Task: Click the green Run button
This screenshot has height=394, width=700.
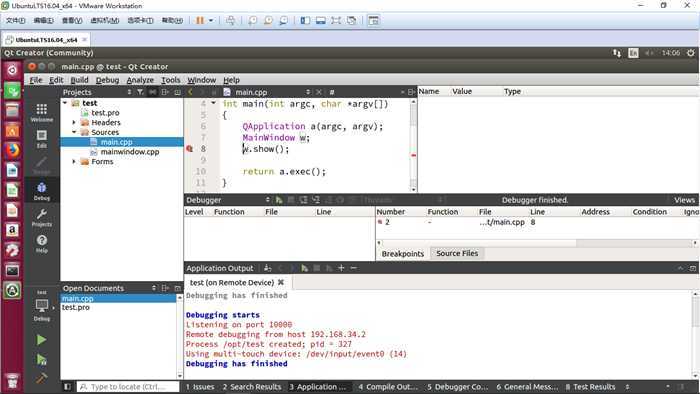Action: tap(41, 340)
